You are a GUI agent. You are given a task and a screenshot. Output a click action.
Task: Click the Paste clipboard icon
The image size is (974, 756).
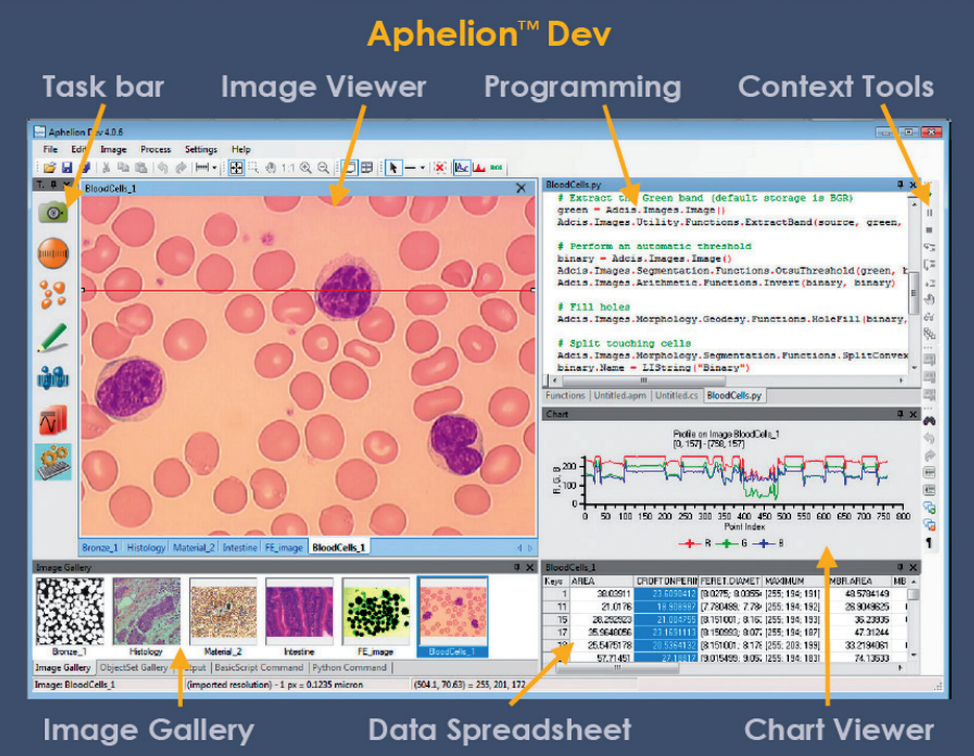click(141, 168)
